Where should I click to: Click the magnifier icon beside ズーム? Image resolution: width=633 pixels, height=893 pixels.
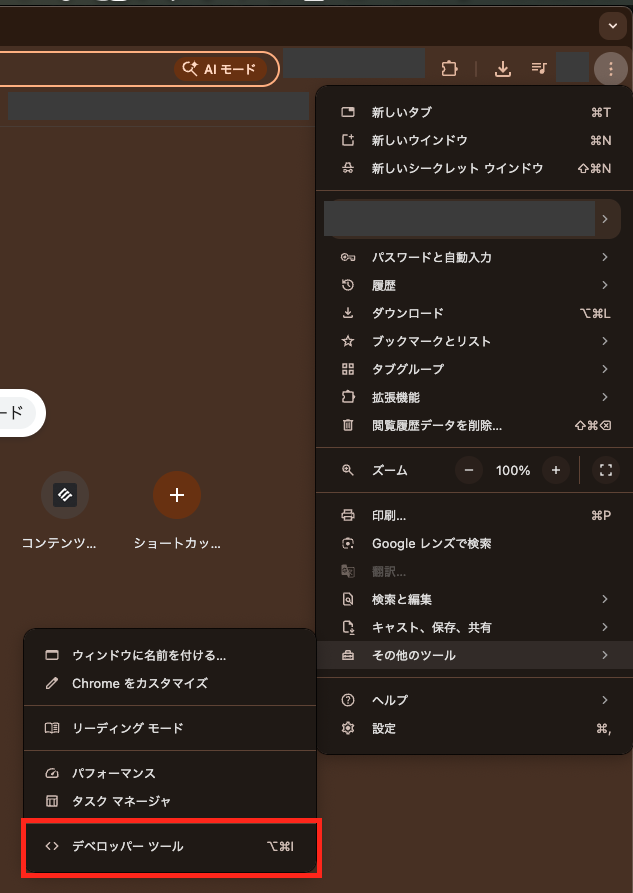(x=348, y=470)
